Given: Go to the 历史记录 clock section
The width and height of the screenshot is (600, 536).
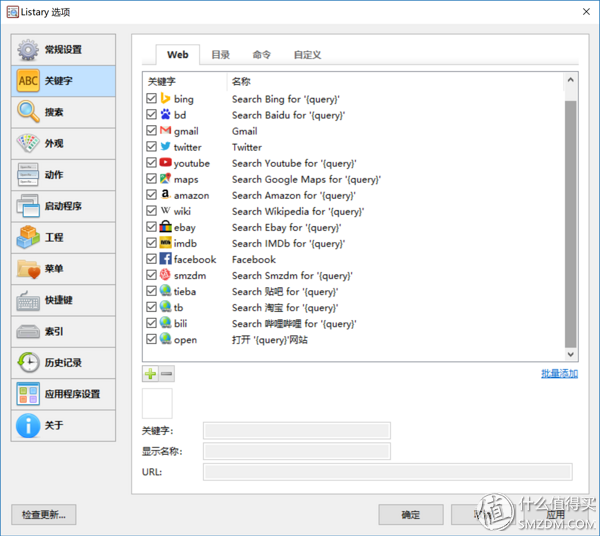Looking at the screenshot, I should tap(63, 363).
